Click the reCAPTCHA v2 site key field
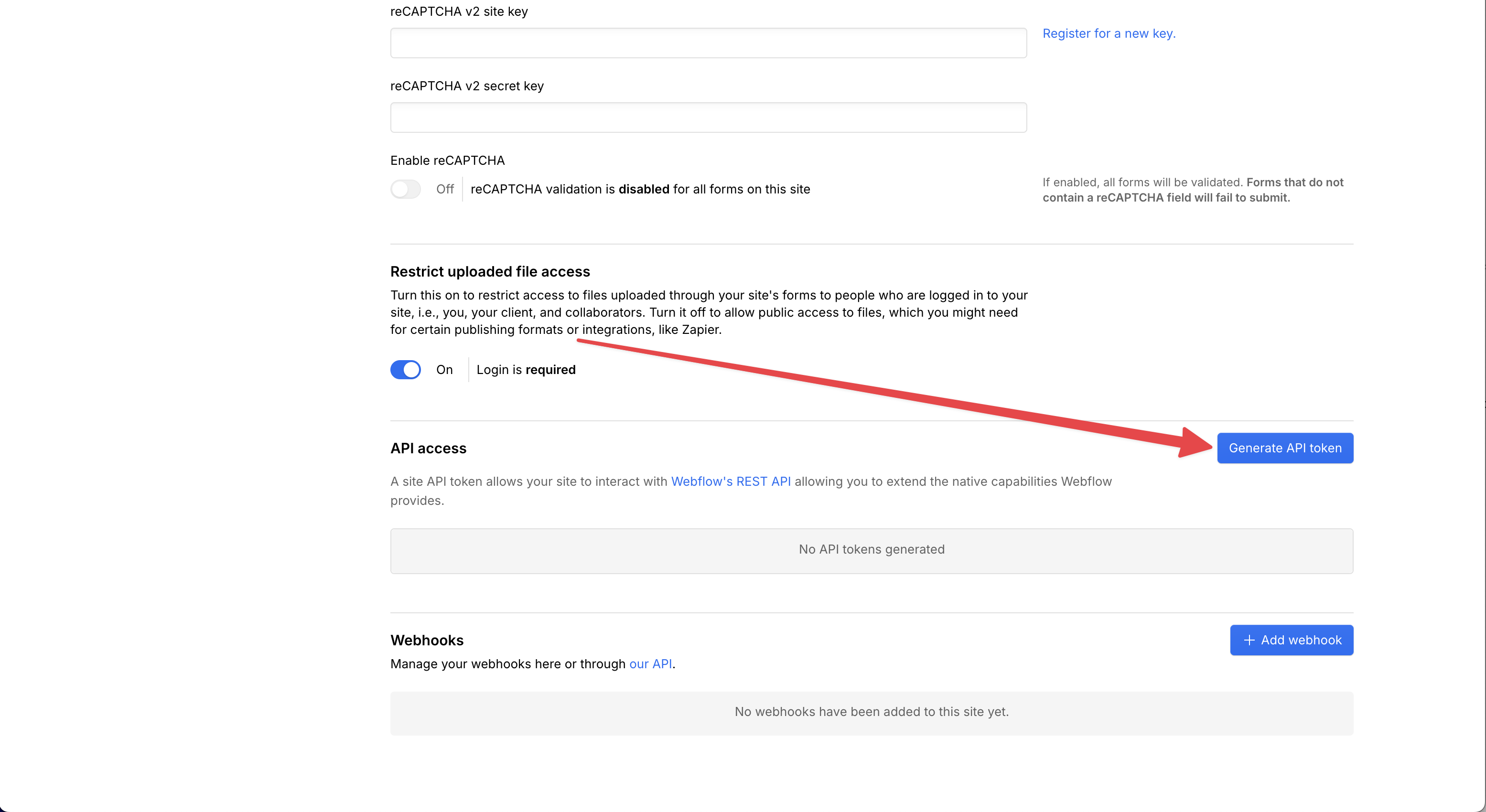The width and height of the screenshot is (1486, 812). [x=709, y=43]
